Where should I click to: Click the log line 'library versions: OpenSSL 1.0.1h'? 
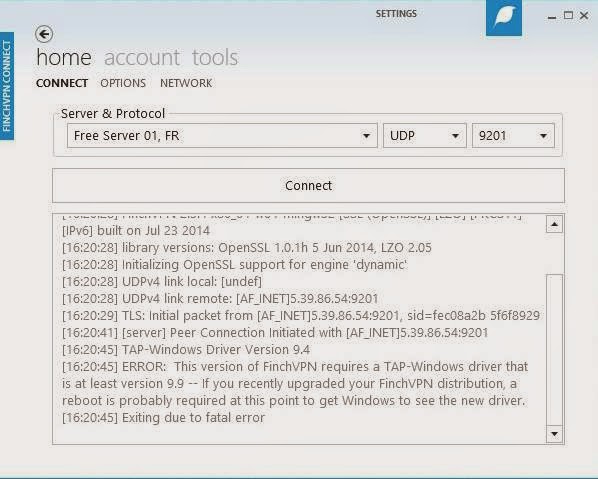pyautogui.click(x=247, y=248)
